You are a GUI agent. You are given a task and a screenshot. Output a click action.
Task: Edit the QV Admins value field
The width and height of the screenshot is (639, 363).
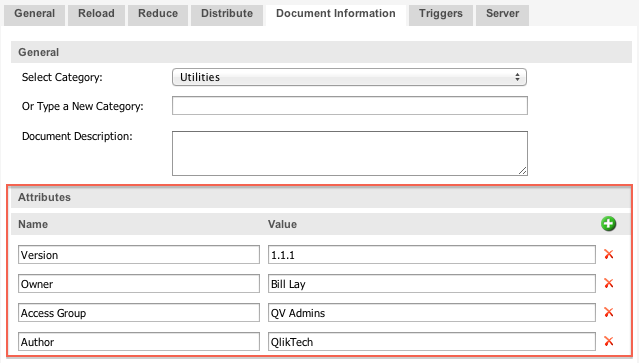(432, 312)
